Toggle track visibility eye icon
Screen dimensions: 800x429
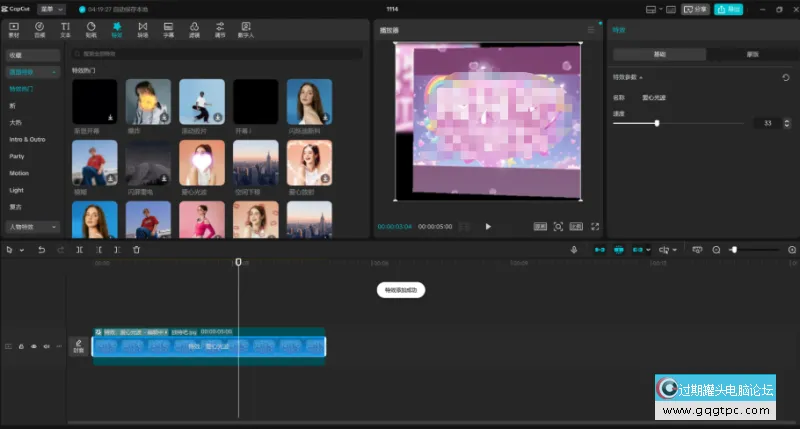coord(33,346)
